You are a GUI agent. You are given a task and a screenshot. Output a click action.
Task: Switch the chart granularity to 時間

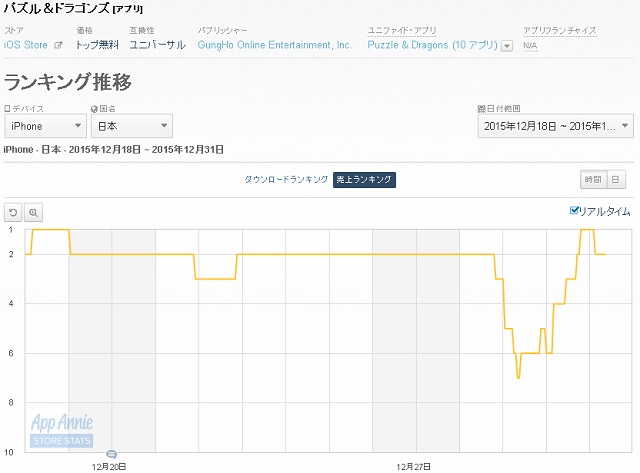593,179
